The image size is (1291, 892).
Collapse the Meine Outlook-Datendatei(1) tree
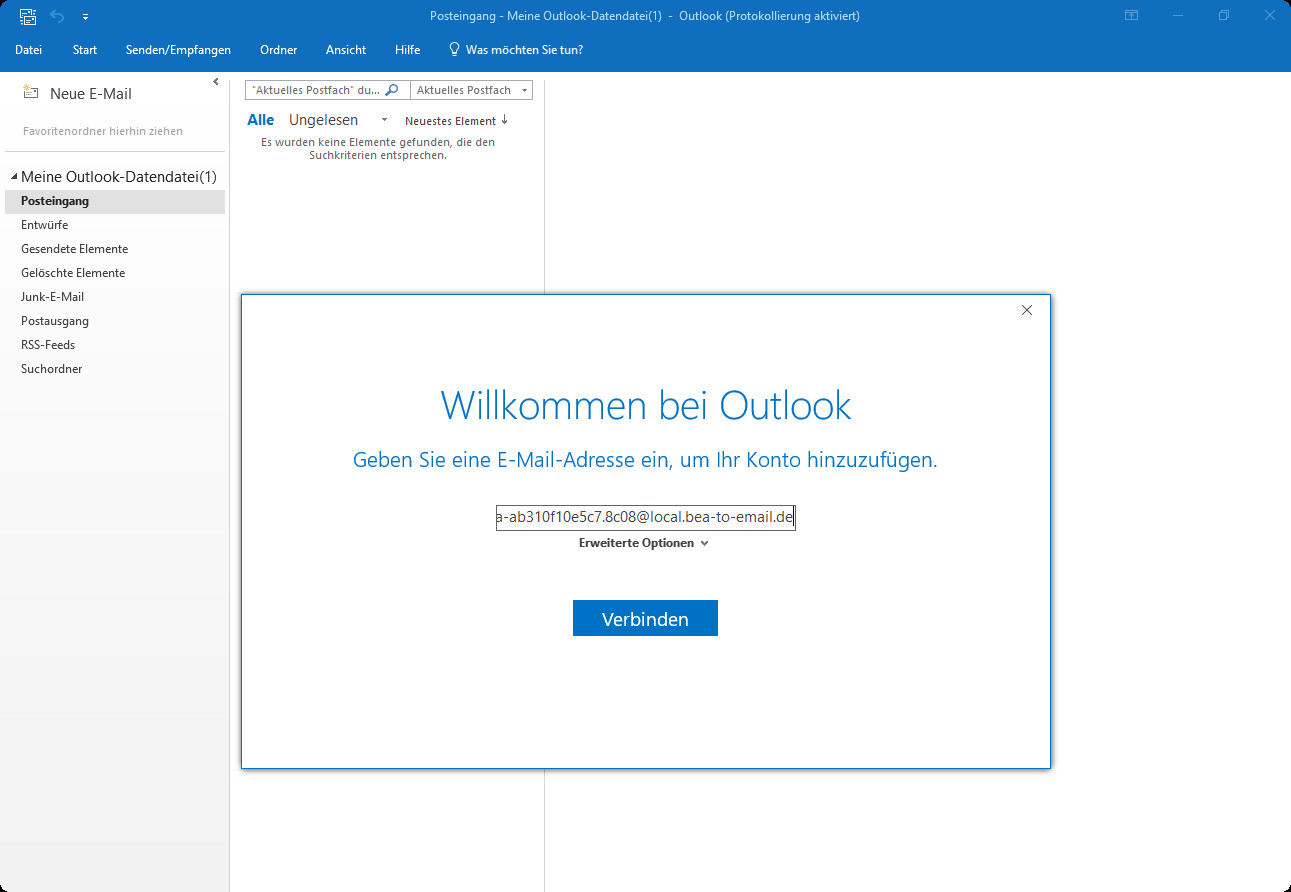pos(14,177)
